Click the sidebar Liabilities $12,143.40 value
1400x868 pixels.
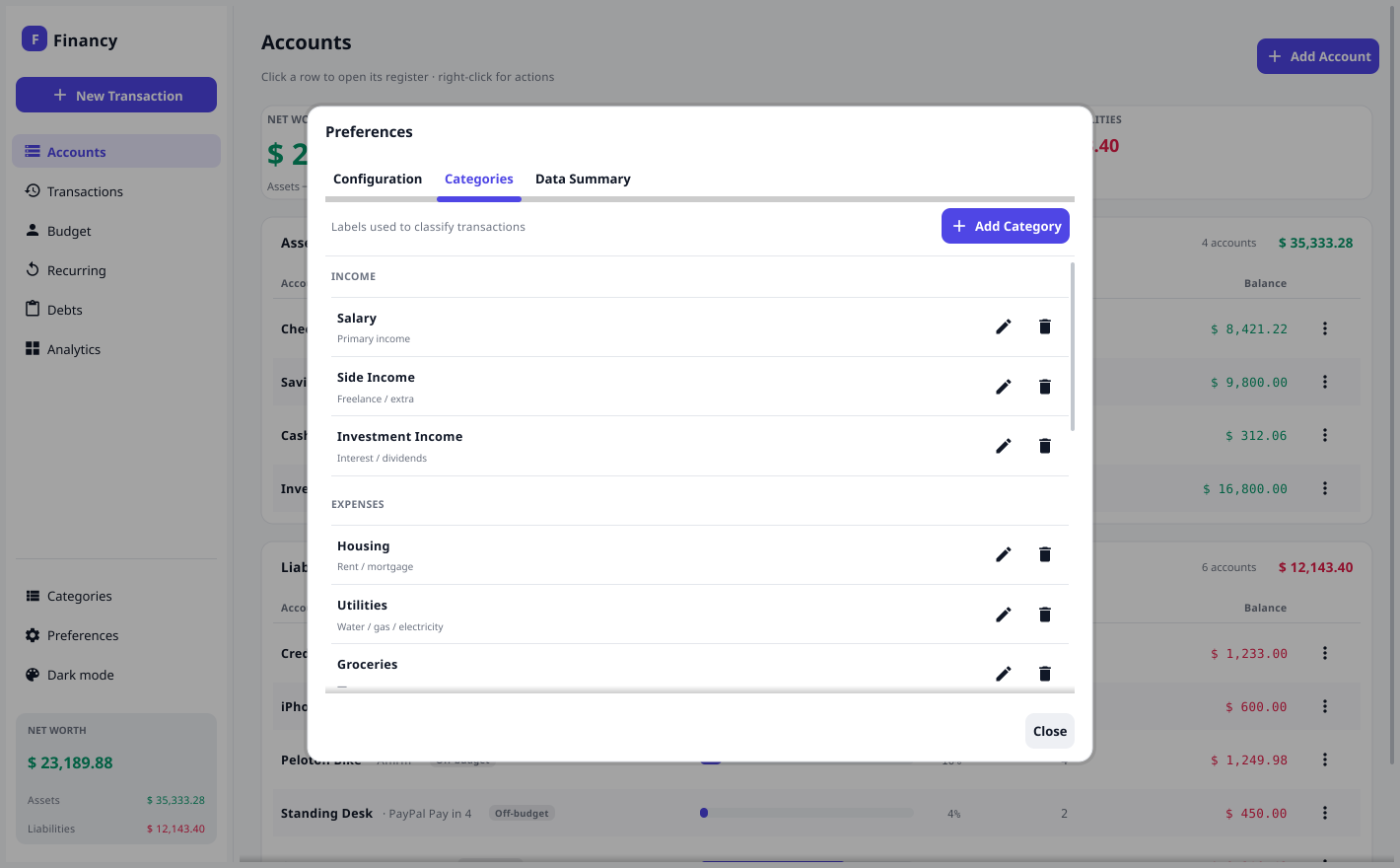(175, 829)
